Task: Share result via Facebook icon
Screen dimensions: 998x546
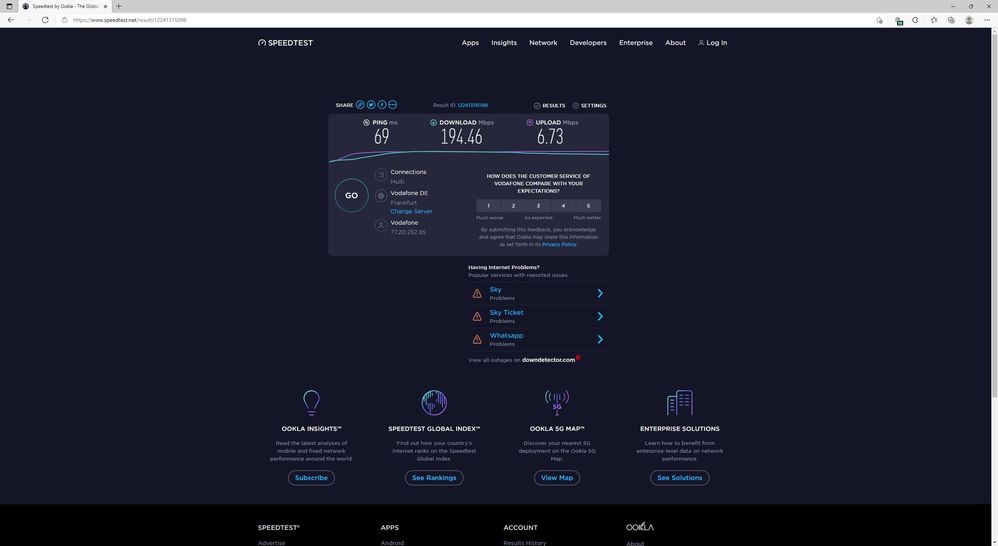Action: point(382,105)
